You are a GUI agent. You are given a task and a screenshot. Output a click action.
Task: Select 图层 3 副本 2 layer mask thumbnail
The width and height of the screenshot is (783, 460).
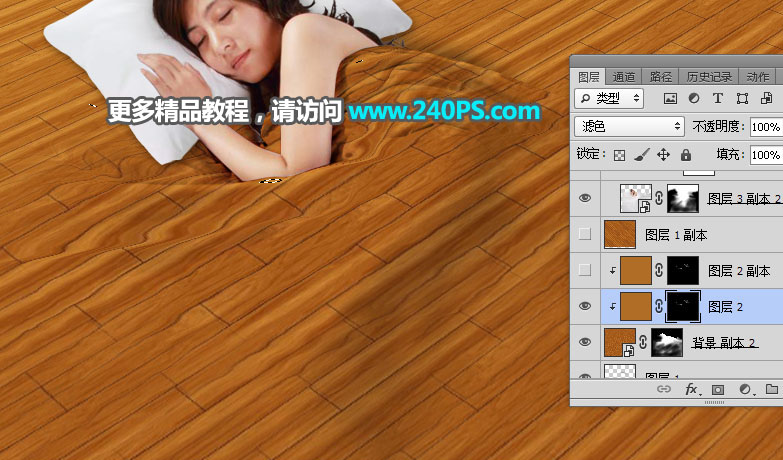pyautogui.click(x=683, y=198)
